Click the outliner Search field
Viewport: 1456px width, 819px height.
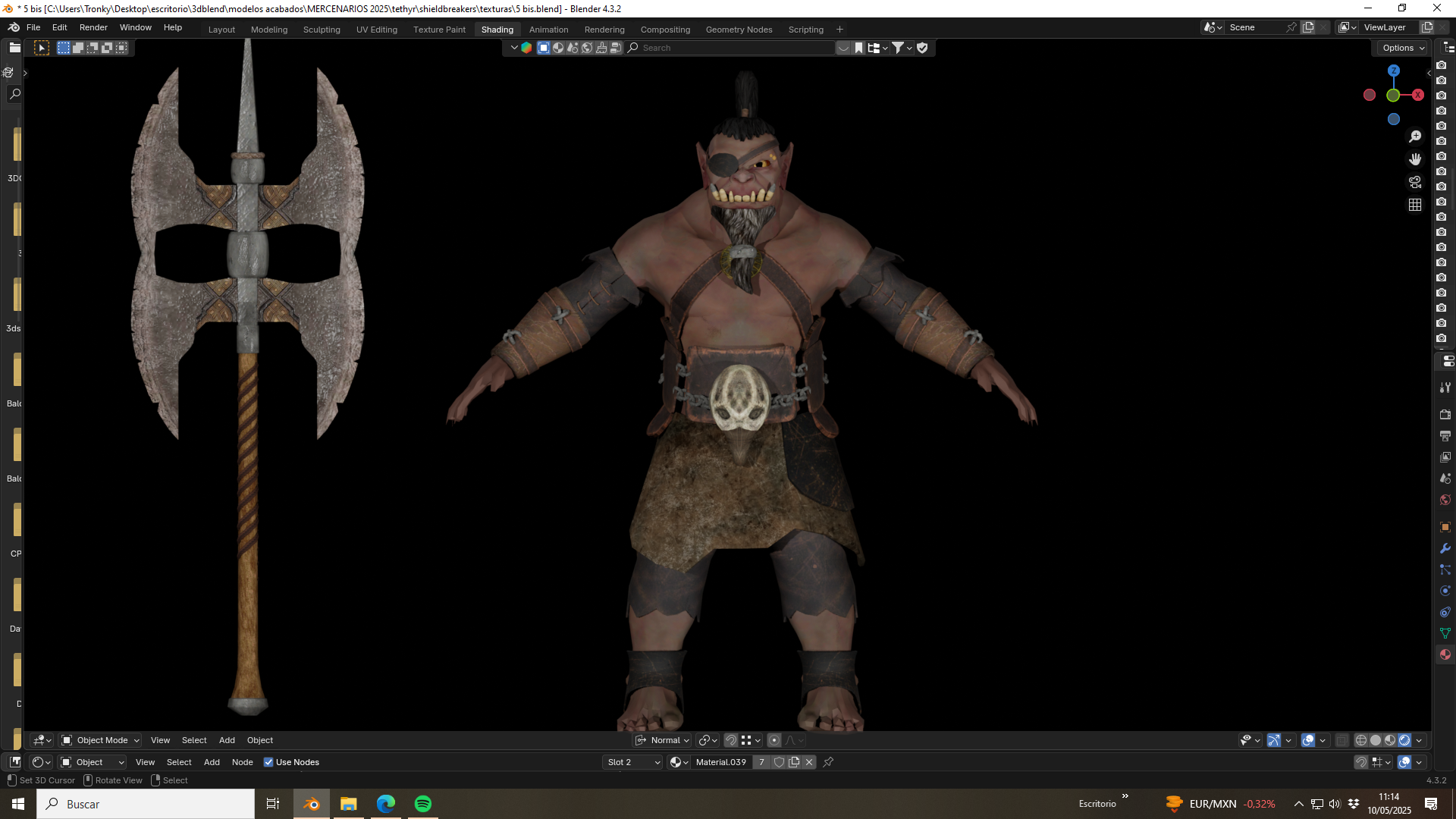pyautogui.click(x=730, y=48)
